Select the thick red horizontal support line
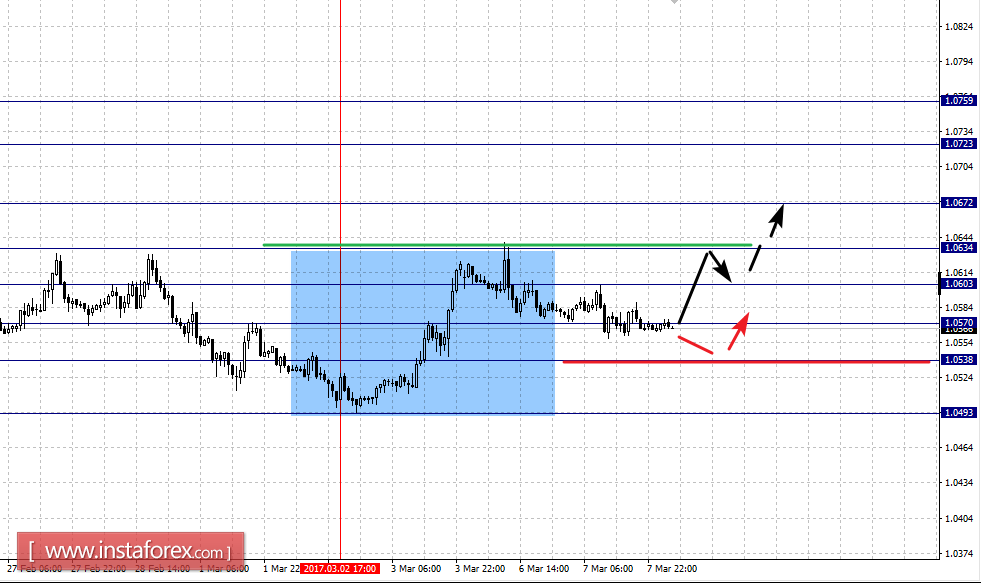The image size is (981, 583). (746, 362)
